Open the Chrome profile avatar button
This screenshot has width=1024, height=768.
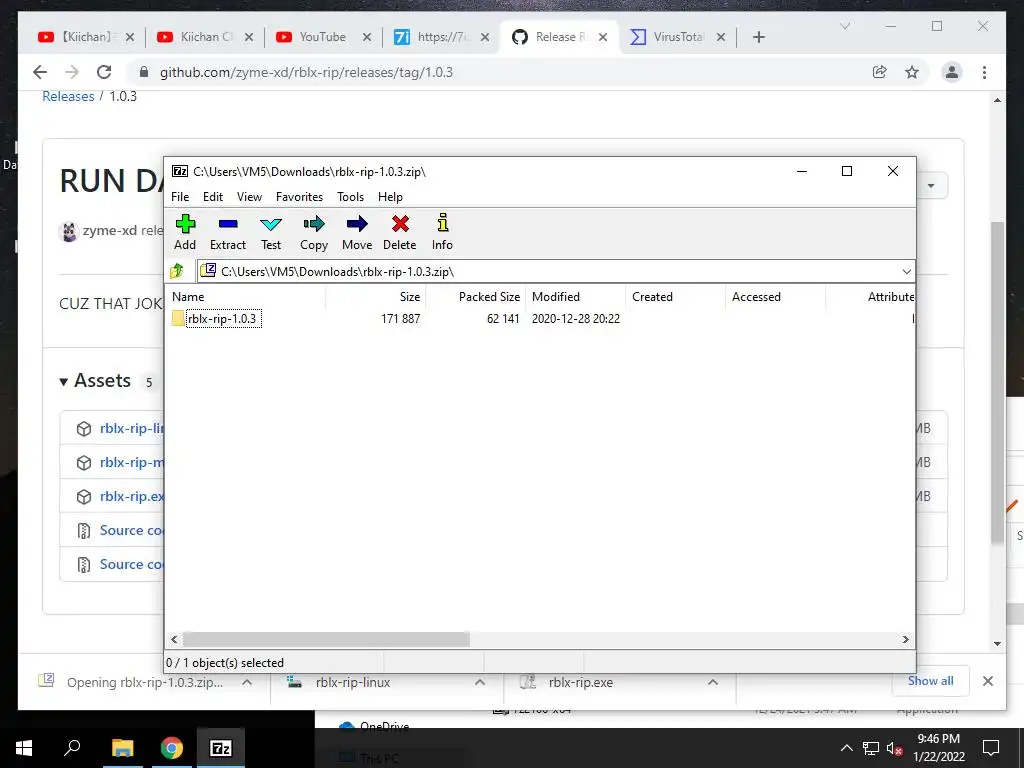click(x=952, y=72)
